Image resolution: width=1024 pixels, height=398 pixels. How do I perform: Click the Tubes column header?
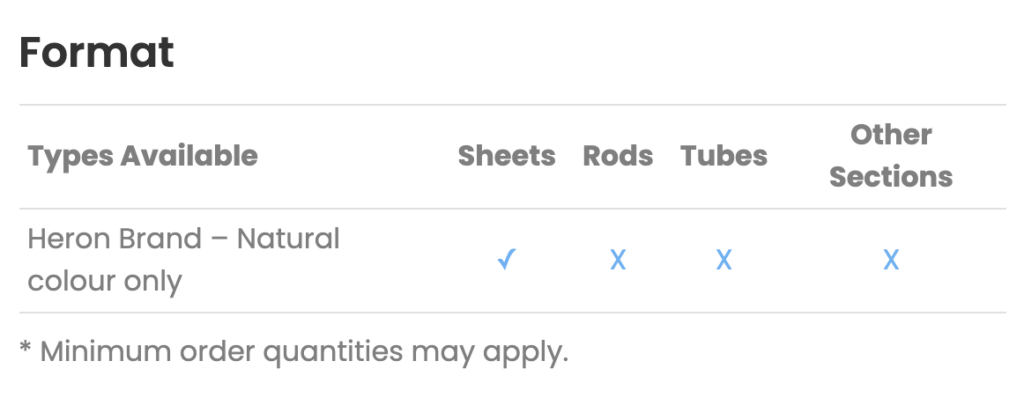point(724,156)
